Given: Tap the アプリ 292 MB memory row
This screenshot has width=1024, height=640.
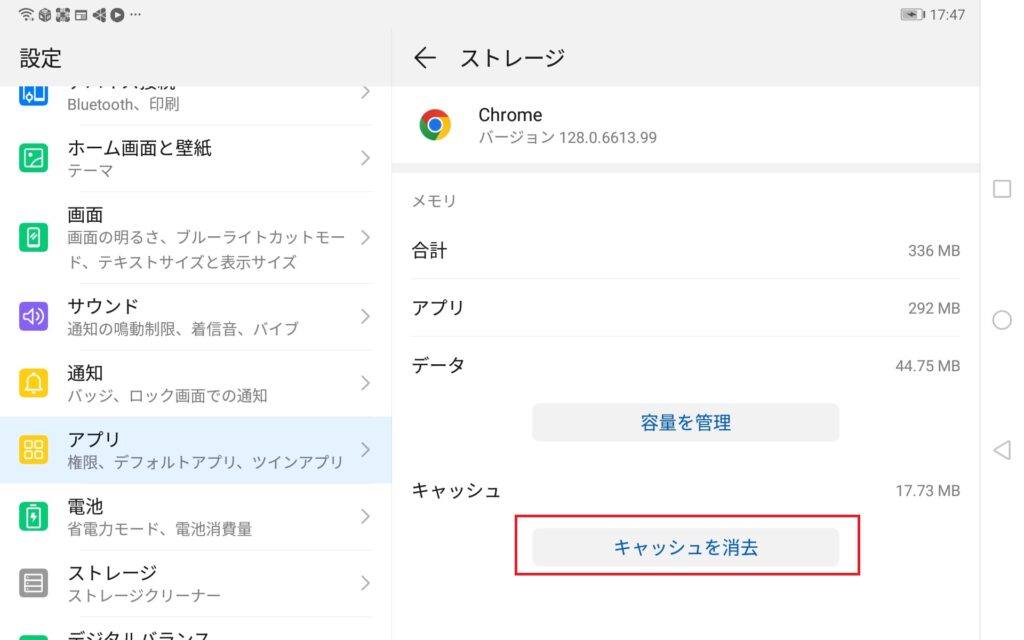Looking at the screenshot, I should point(686,308).
